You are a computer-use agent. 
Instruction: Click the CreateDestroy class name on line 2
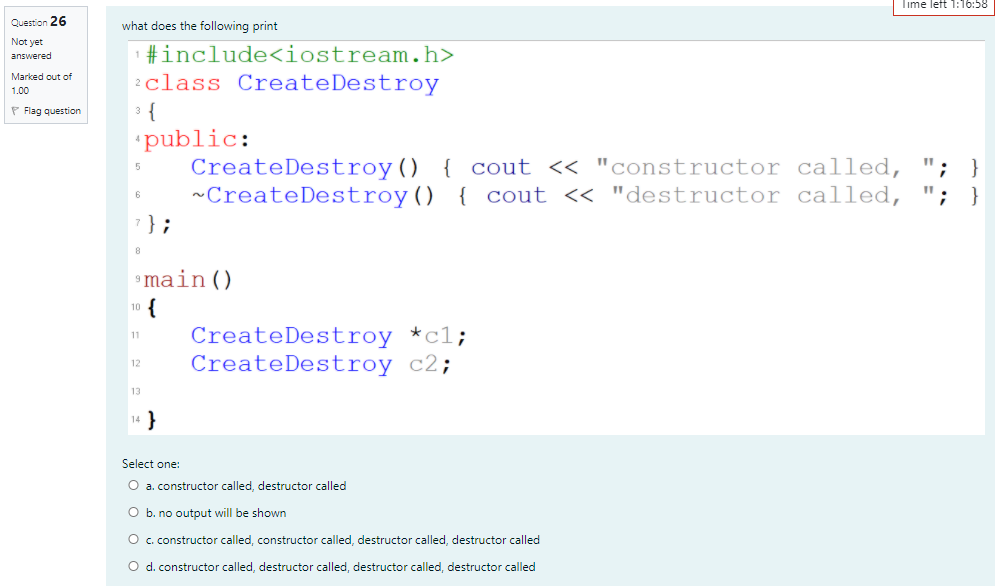tap(340, 83)
